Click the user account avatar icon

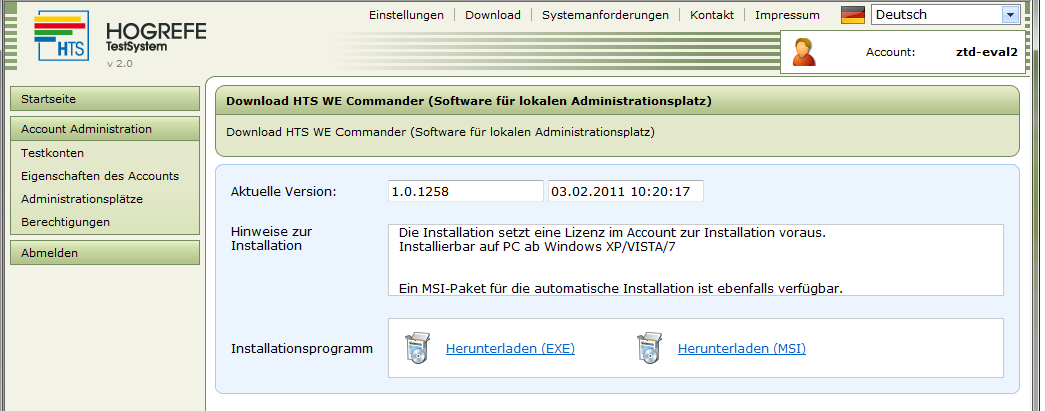pos(804,52)
